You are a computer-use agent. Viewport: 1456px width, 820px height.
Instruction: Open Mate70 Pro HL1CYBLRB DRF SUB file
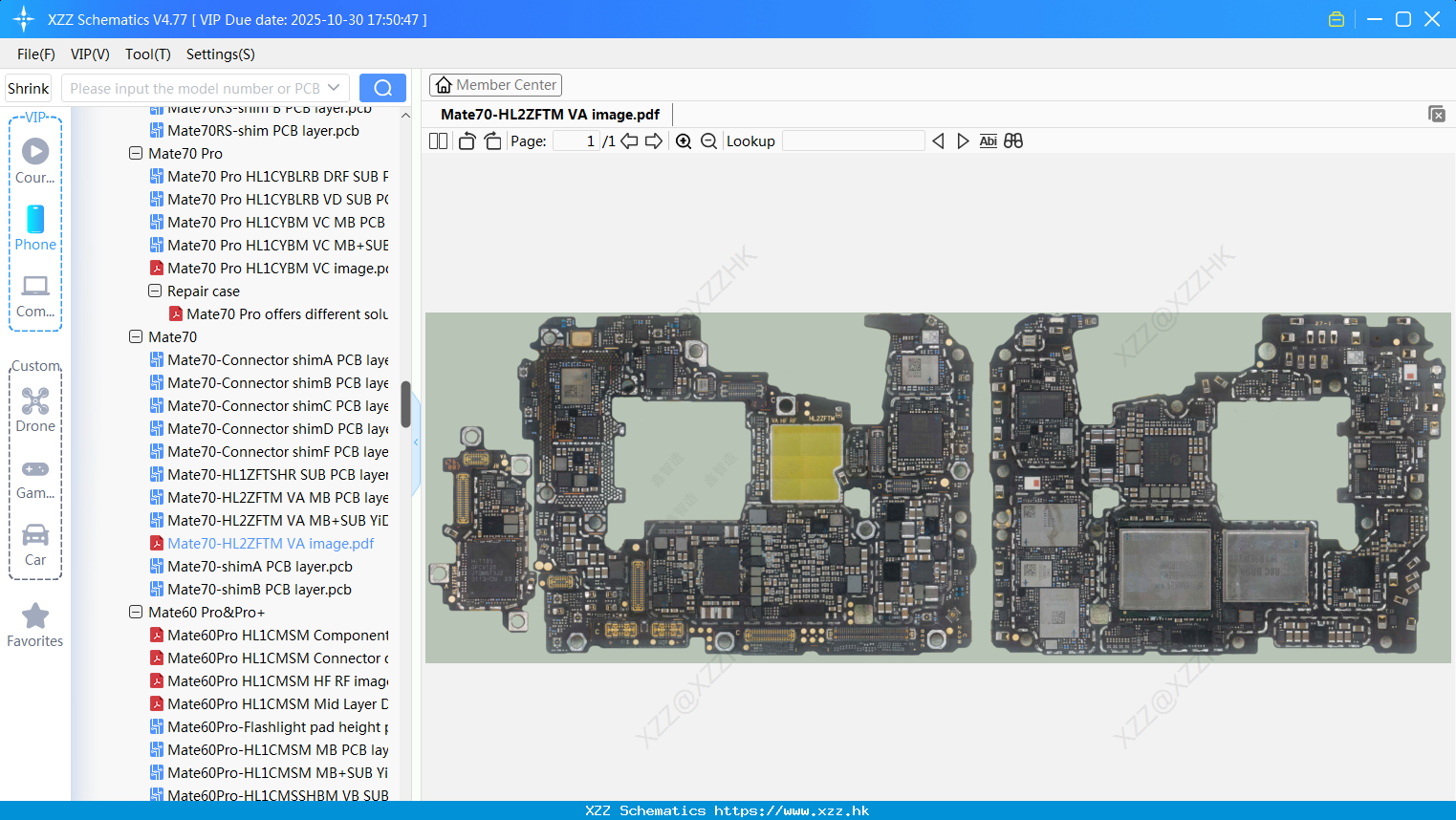coord(269,177)
